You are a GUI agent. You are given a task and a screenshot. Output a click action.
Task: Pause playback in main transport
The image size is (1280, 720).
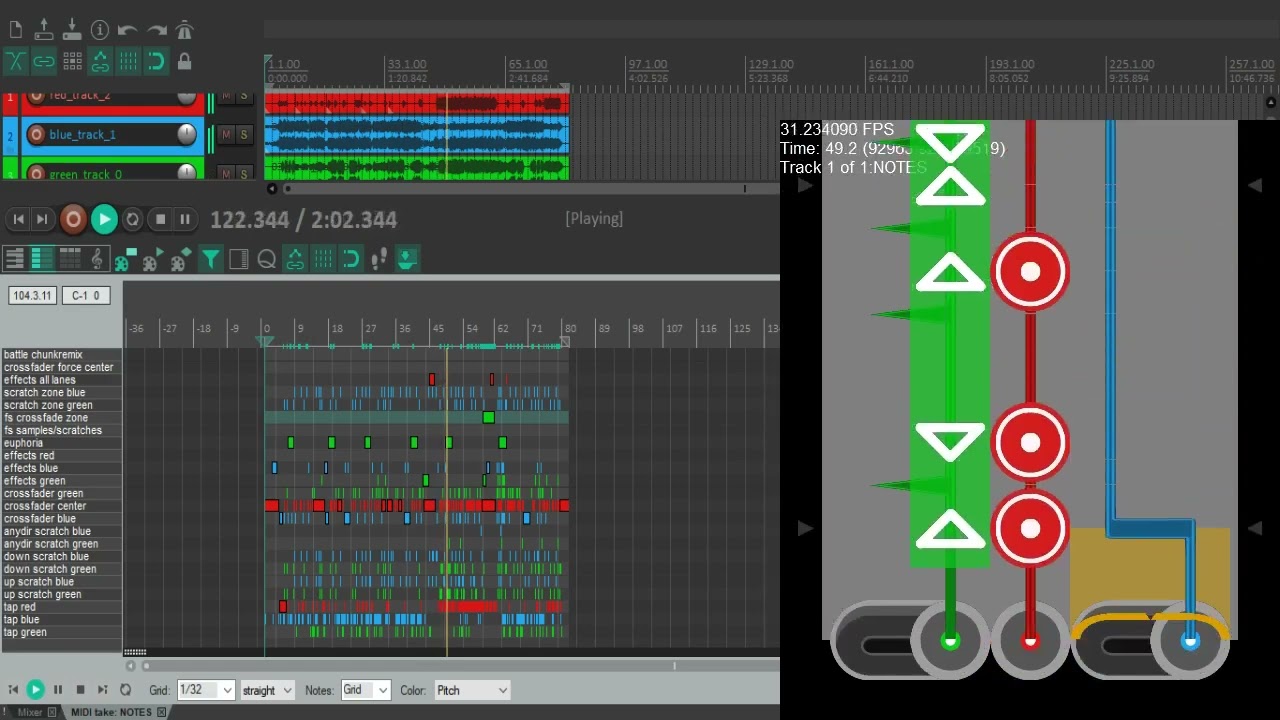click(x=185, y=219)
